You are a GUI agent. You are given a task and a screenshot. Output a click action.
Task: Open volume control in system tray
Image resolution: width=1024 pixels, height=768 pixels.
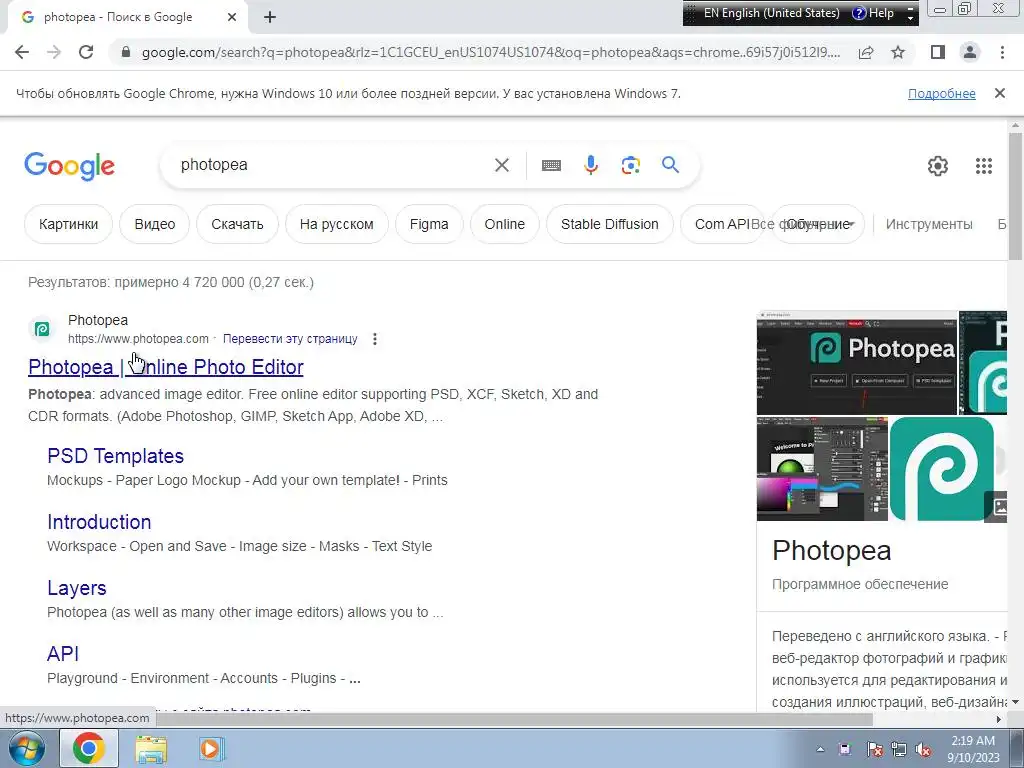pyautogui.click(x=923, y=750)
